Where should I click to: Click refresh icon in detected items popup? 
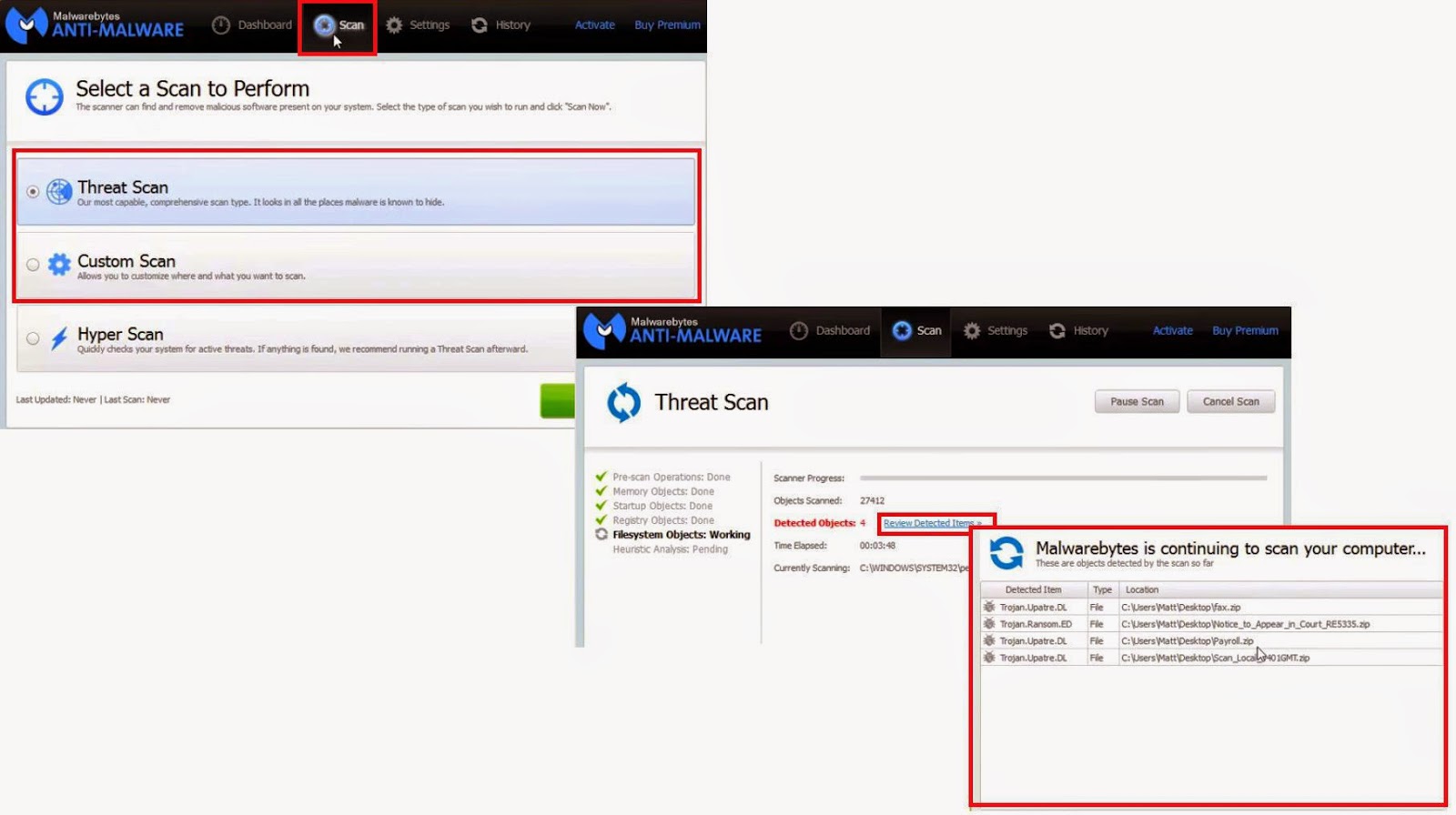tap(1006, 553)
